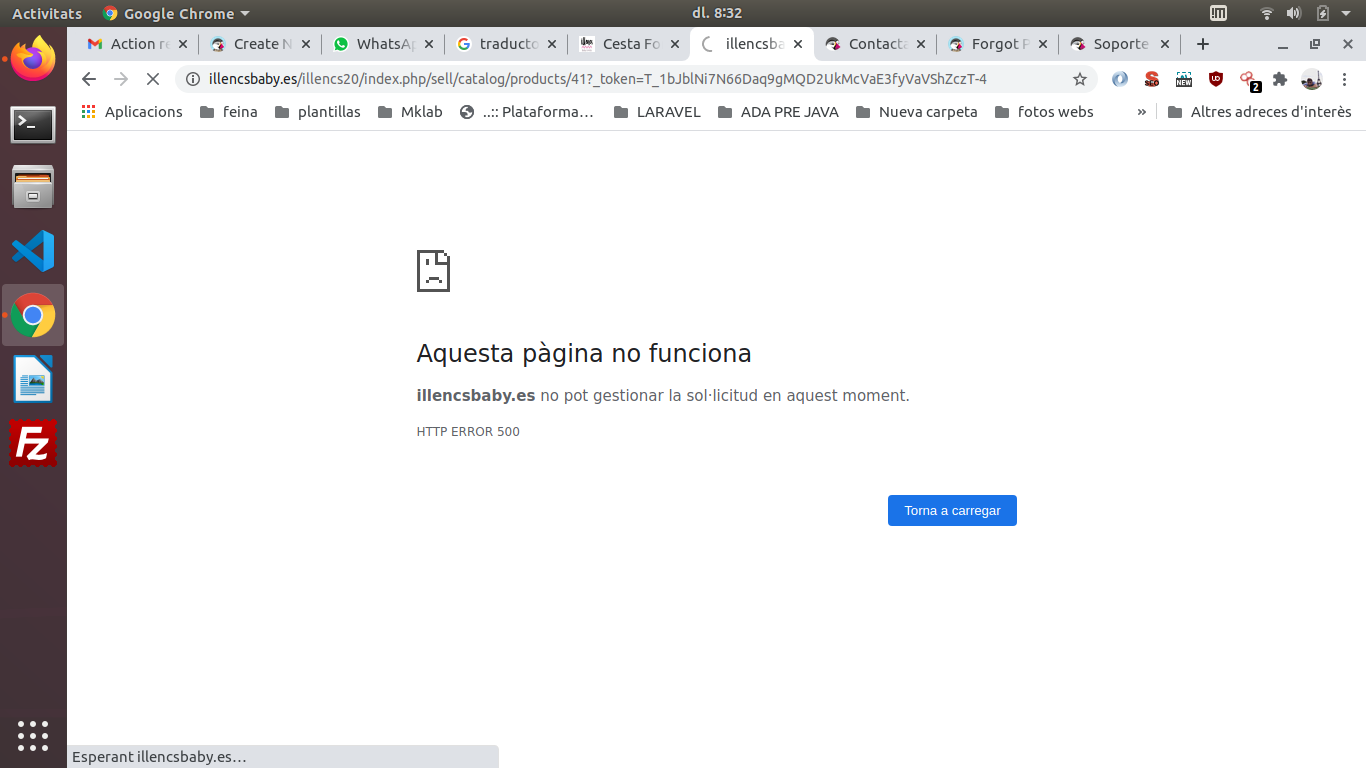Image resolution: width=1366 pixels, height=768 pixels.
Task: Open the Extensions puzzle piece menu
Action: (1280, 79)
